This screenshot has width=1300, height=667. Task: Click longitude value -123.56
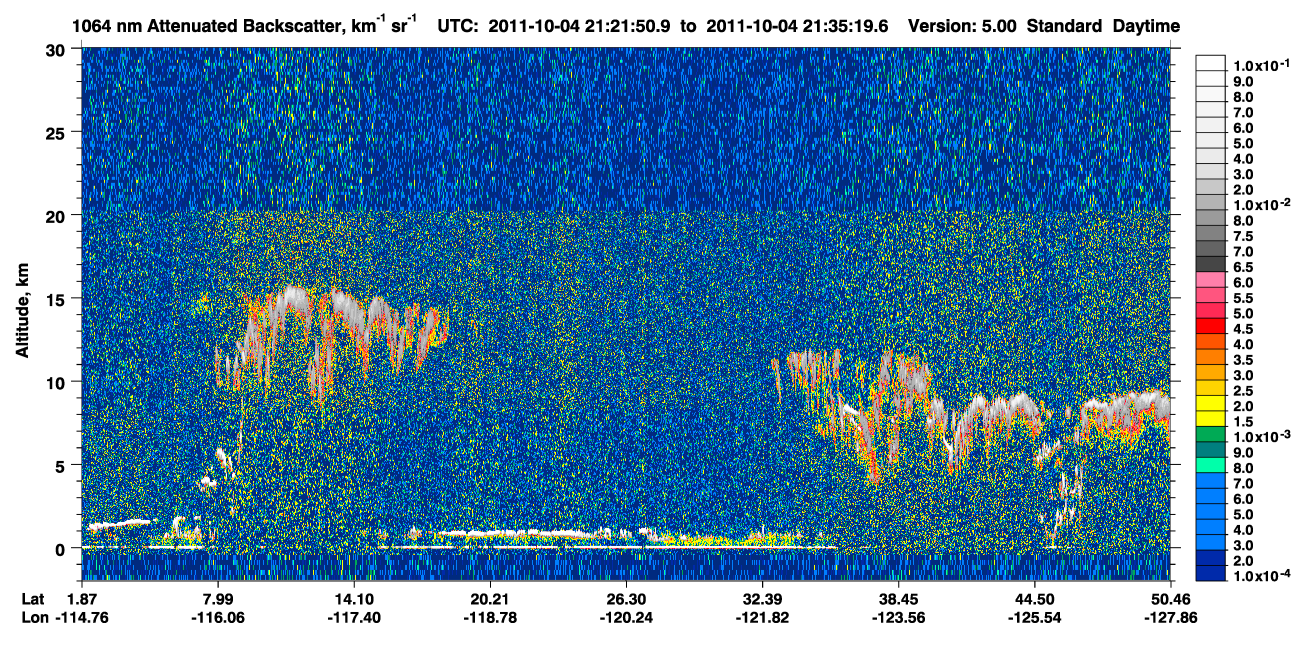coord(898,617)
